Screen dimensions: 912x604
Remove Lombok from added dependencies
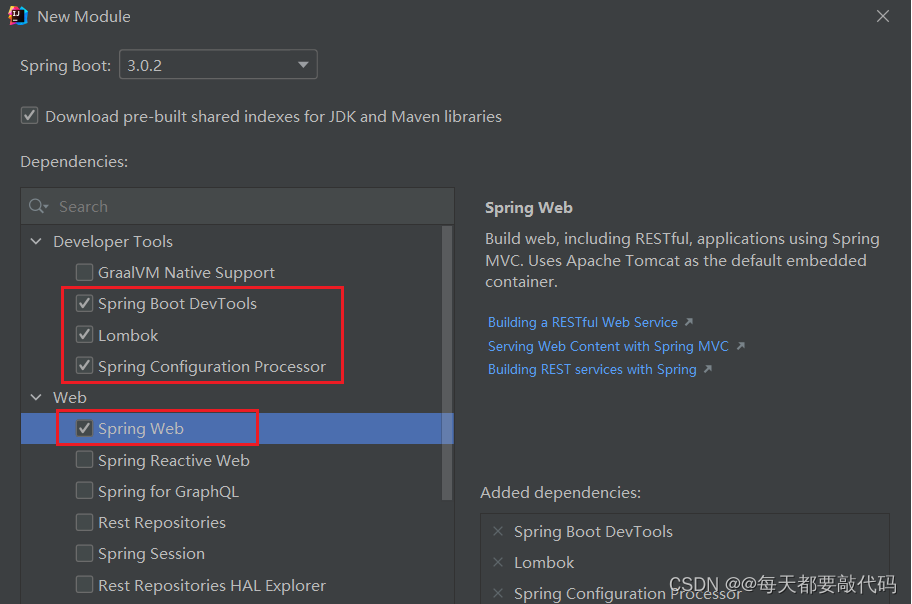(x=498, y=562)
